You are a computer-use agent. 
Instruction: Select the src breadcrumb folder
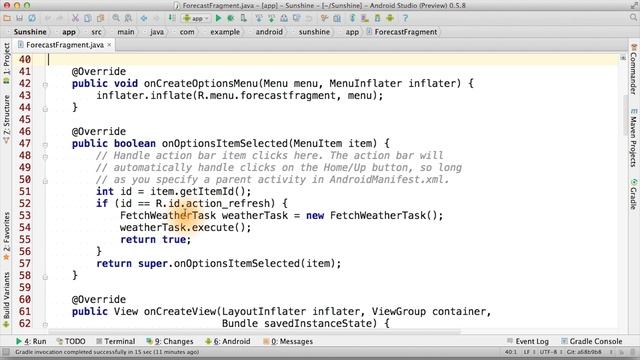point(96,32)
